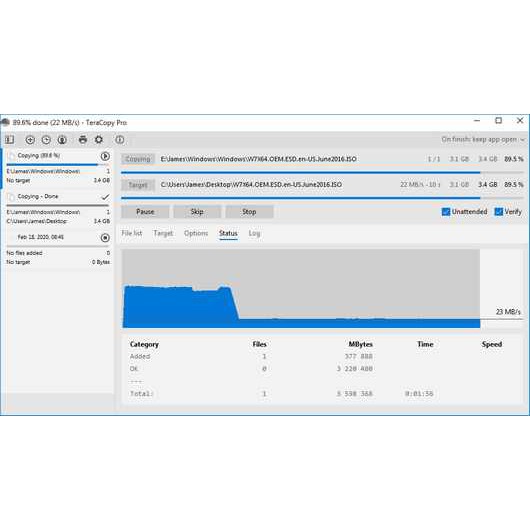Viewport: 530px width, 530px height.
Task: Click the Time column header
Action: click(425, 344)
